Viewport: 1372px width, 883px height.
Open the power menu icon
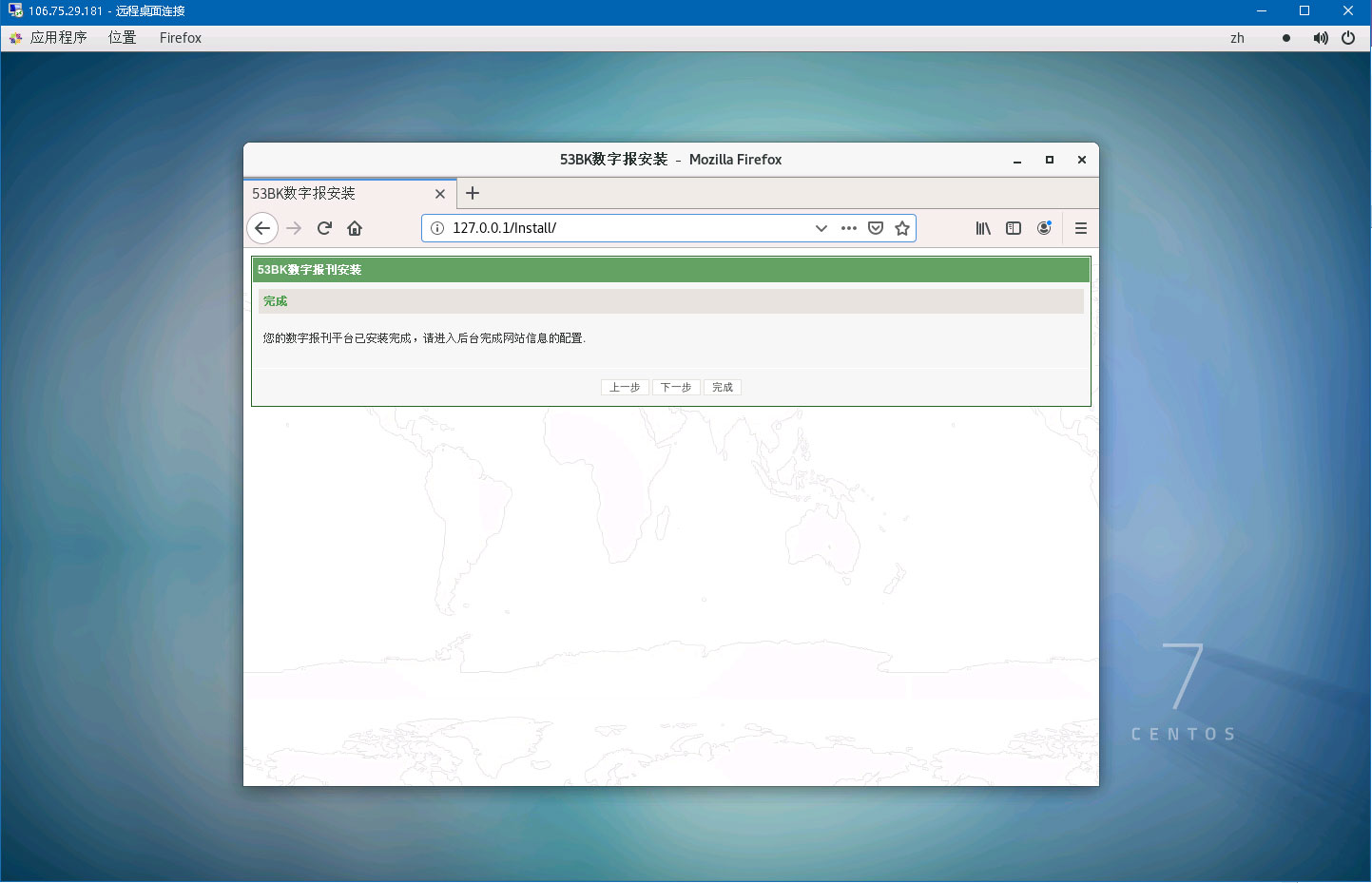pyautogui.click(x=1348, y=38)
